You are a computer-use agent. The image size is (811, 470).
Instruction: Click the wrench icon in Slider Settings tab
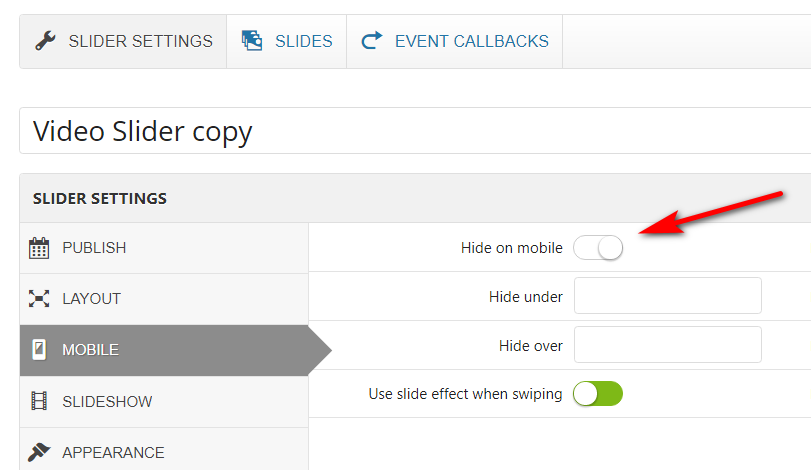(x=46, y=41)
